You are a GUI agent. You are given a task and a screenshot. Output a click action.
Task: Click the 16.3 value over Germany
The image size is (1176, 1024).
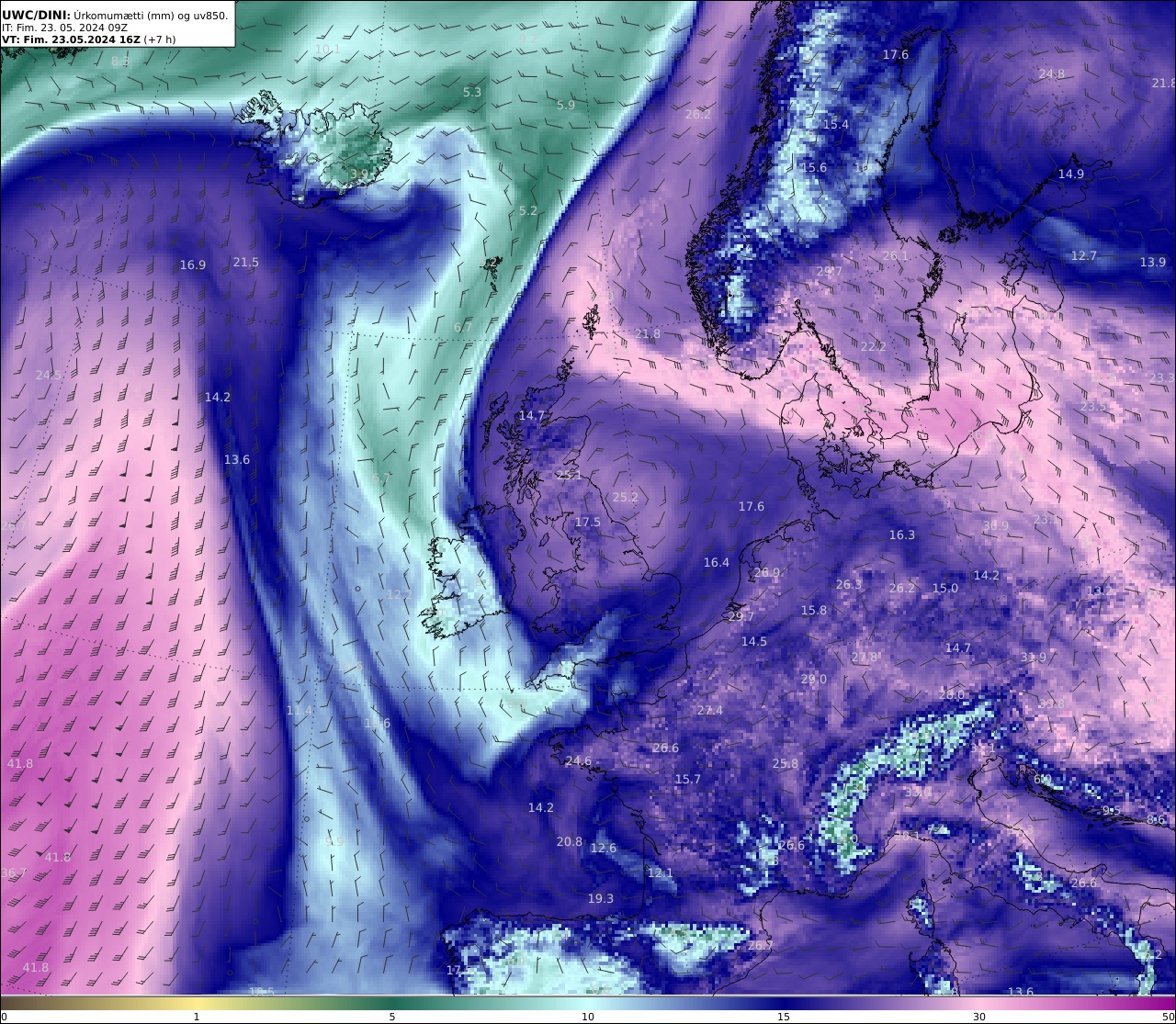pyautogui.click(x=902, y=535)
